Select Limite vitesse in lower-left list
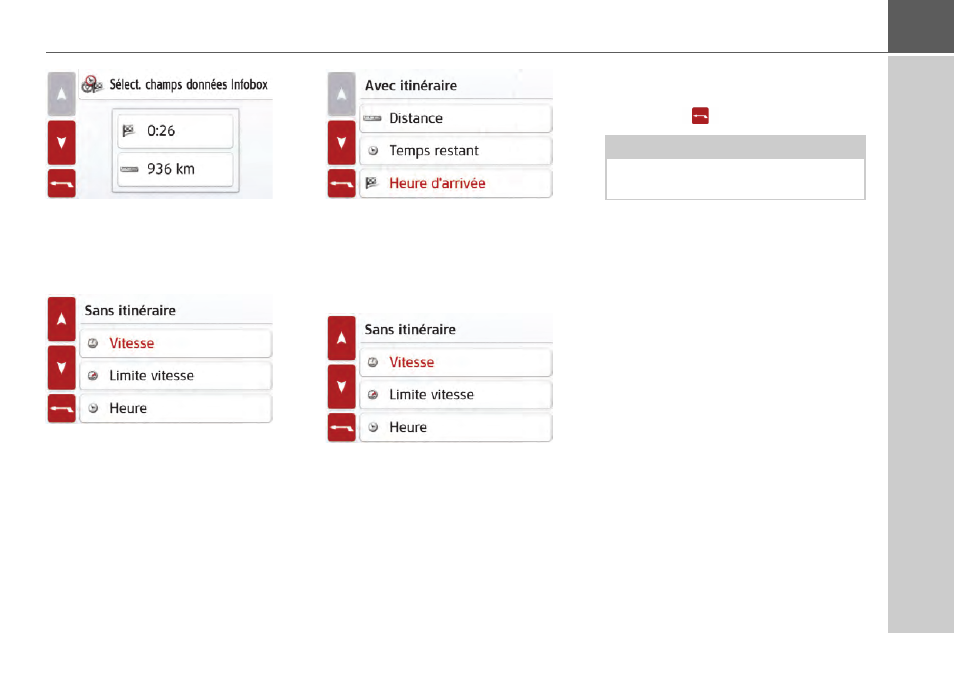Screen dimensions: 954x673 point(176,375)
